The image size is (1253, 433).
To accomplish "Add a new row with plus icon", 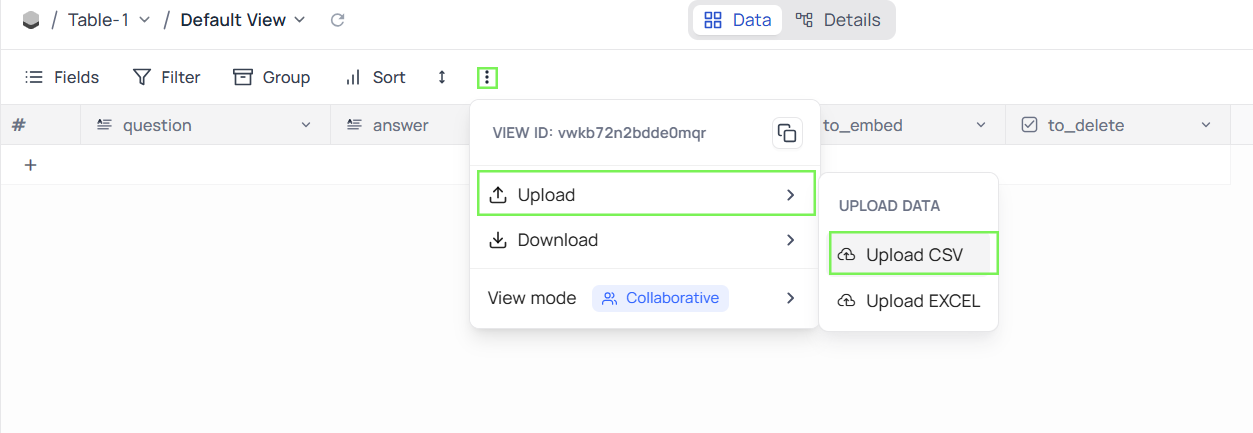I will click(30, 165).
